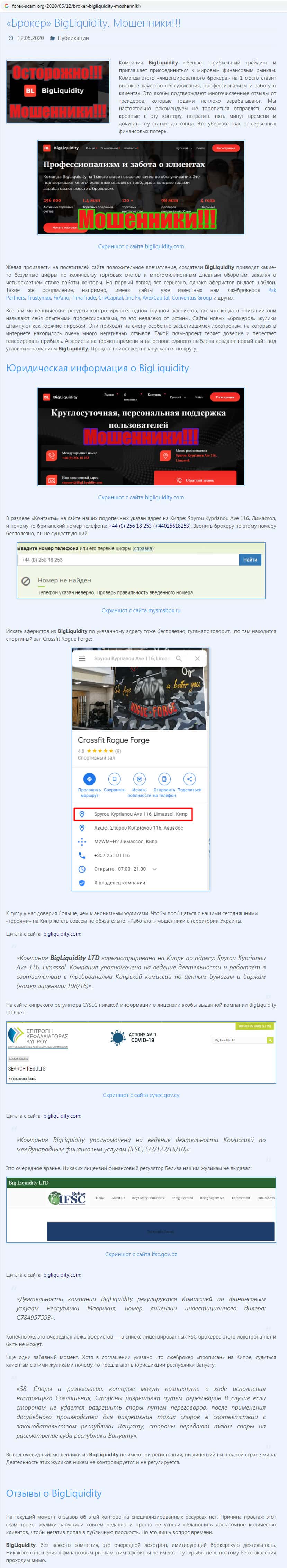Click the phone number link +44025618253
This screenshot has height=1568, width=287.
coord(171,525)
